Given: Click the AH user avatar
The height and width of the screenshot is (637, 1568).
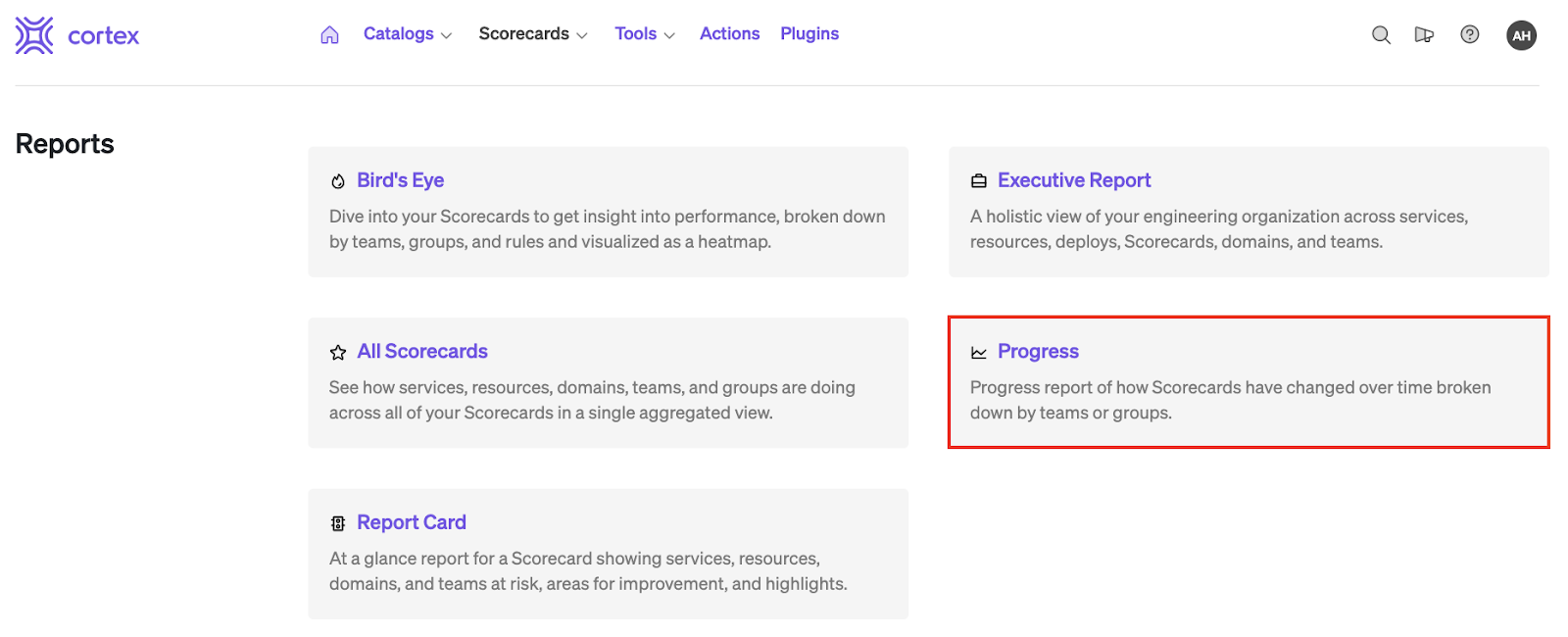Looking at the screenshot, I should pyautogui.click(x=1520, y=35).
